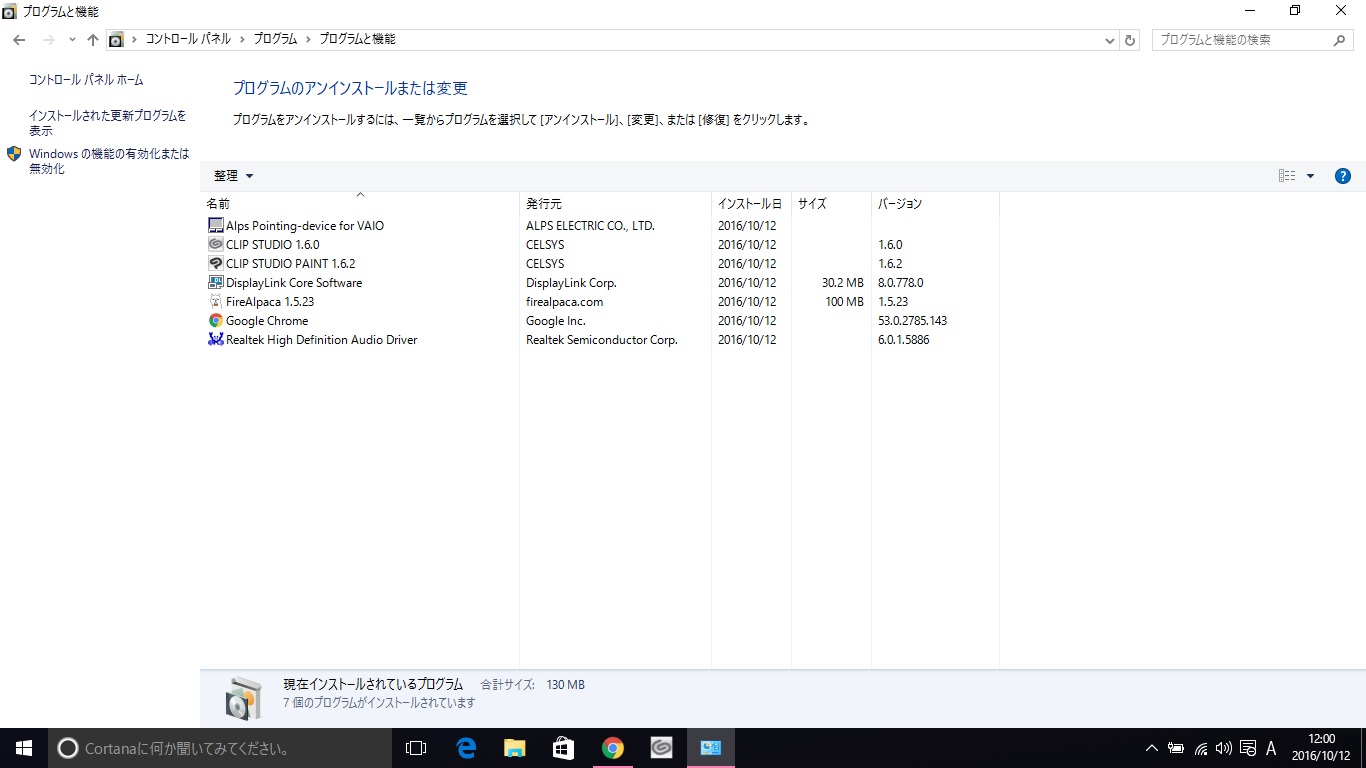This screenshot has height=768, width=1366.
Task: Sort by バージョン column header
Action: coord(935,204)
